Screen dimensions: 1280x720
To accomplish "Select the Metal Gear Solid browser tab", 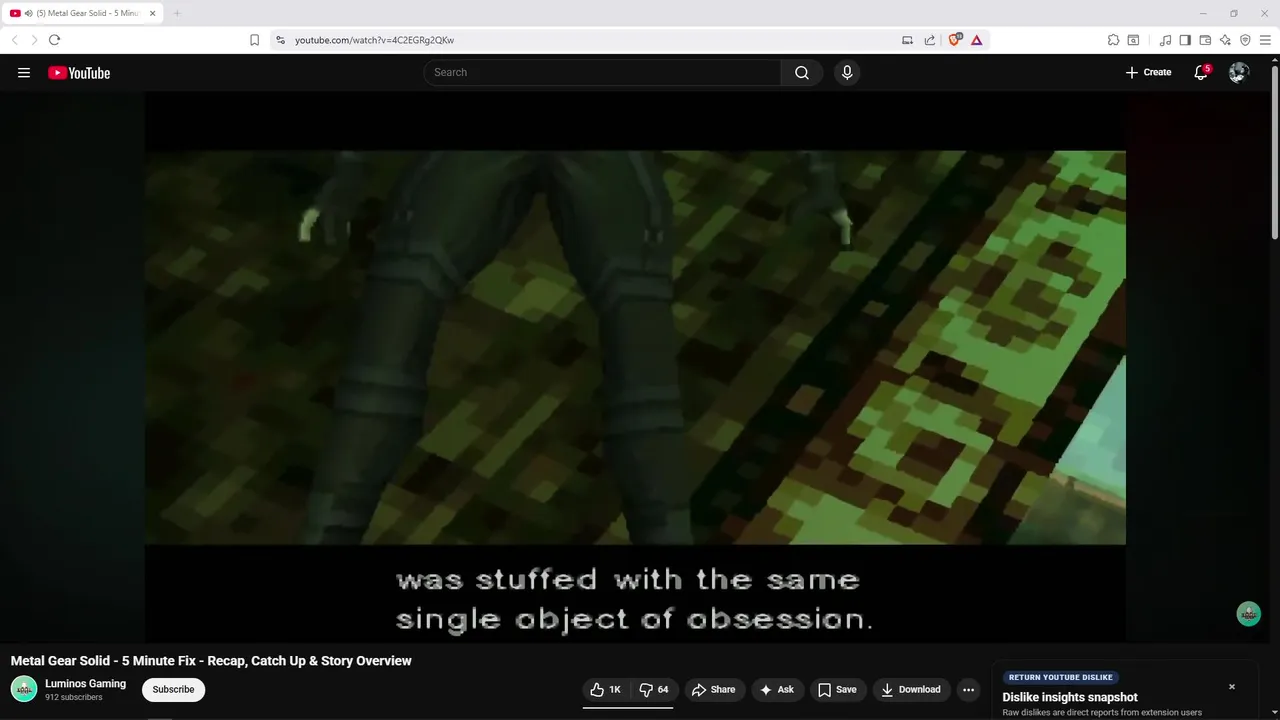I will pos(85,13).
